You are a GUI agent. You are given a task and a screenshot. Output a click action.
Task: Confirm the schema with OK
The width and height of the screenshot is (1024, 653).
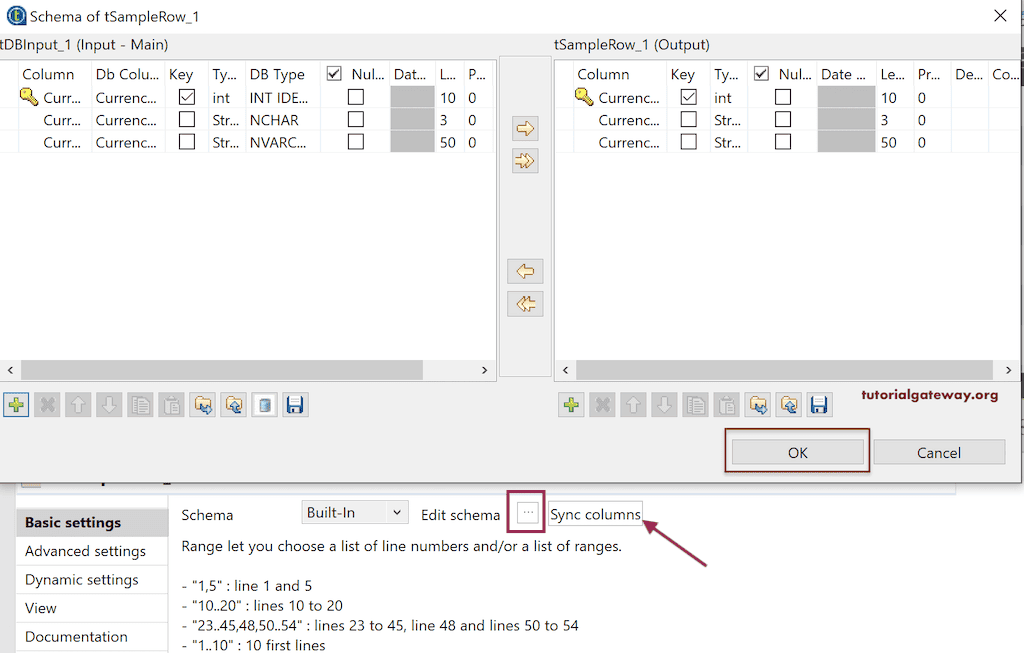point(796,451)
